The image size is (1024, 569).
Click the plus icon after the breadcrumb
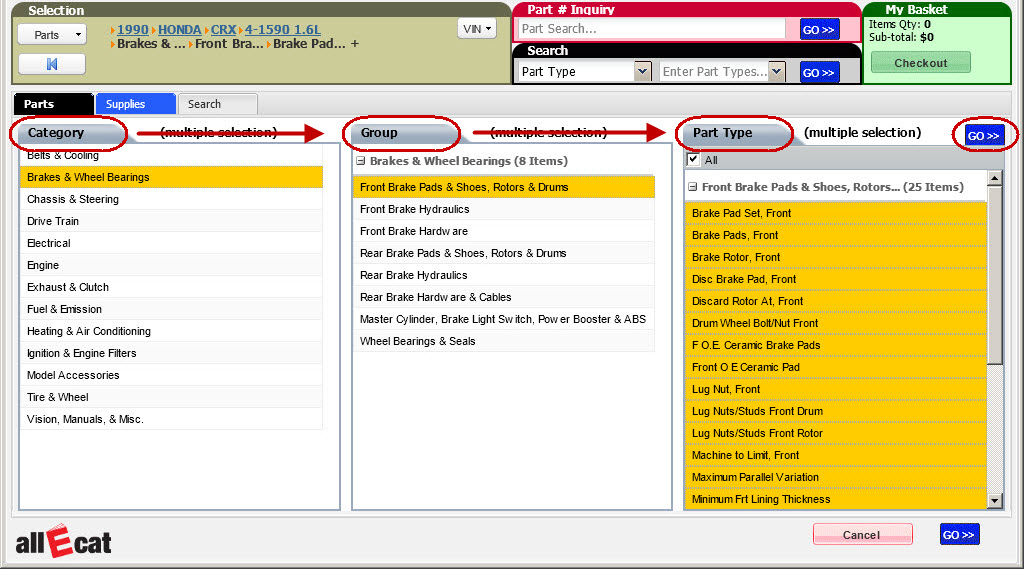pos(354,44)
